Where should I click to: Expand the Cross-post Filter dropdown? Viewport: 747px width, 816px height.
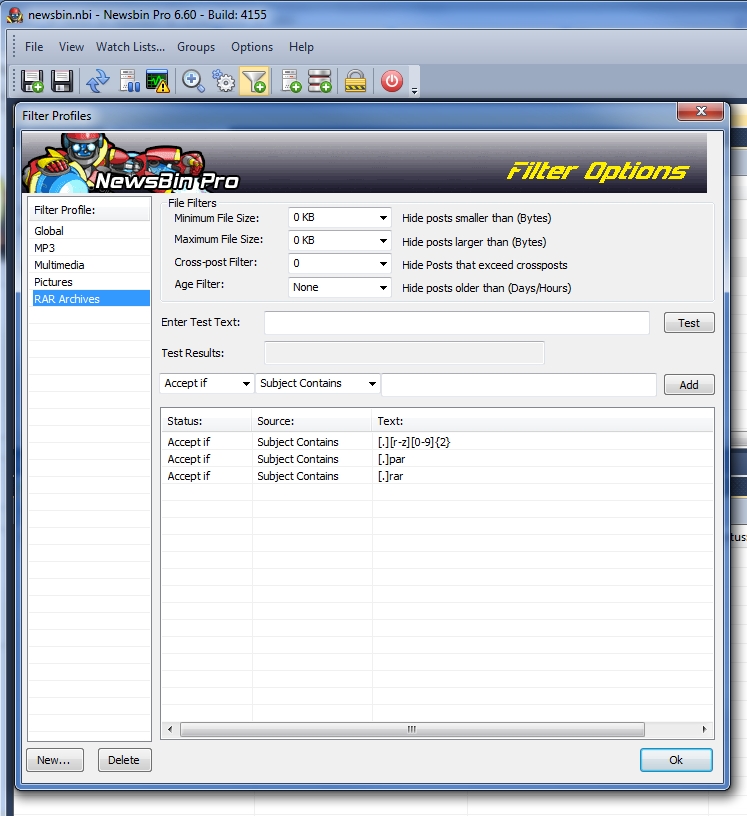coord(383,263)
